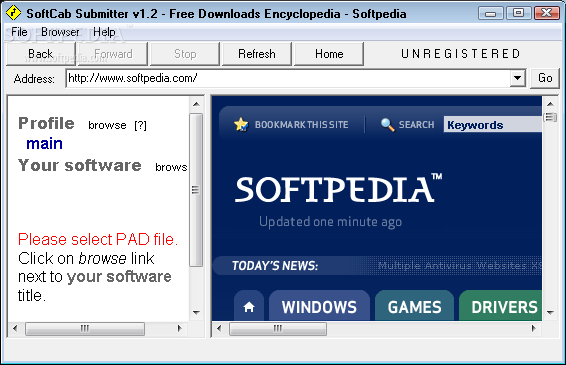566x365 pixels.
Task: Minimize the SoftCab Submitter window
Action: pos(490,13)
